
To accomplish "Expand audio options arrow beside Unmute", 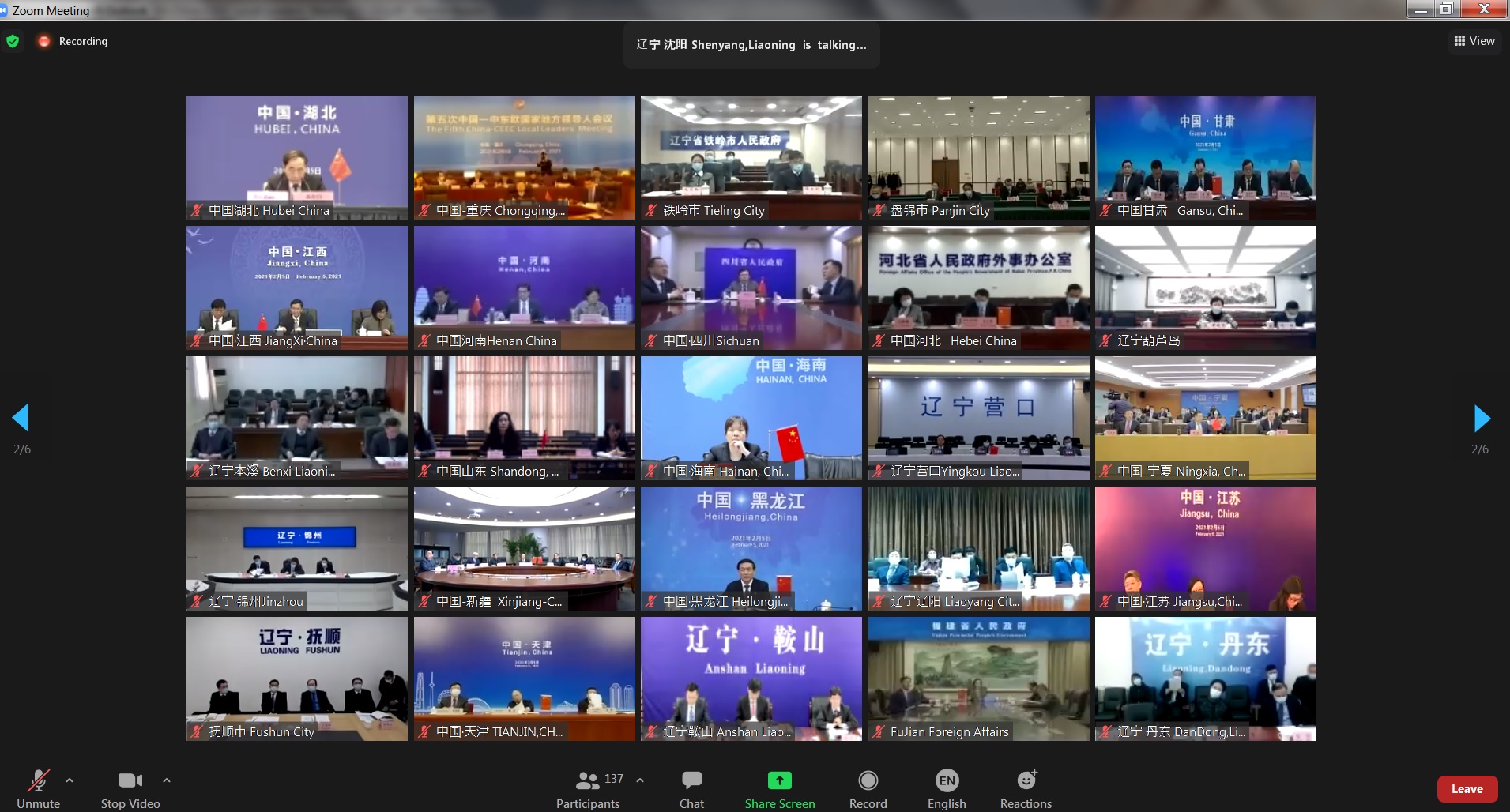I will point(70,780).
